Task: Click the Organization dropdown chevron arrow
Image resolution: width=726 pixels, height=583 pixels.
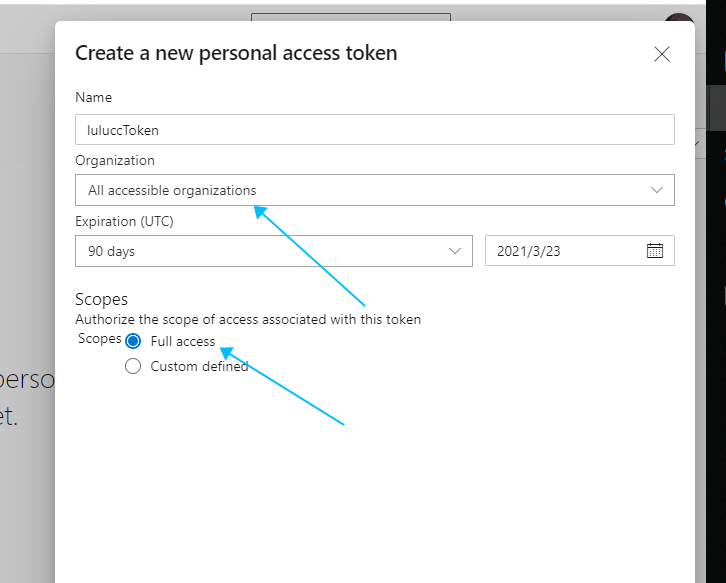Action: coord(657,190)
